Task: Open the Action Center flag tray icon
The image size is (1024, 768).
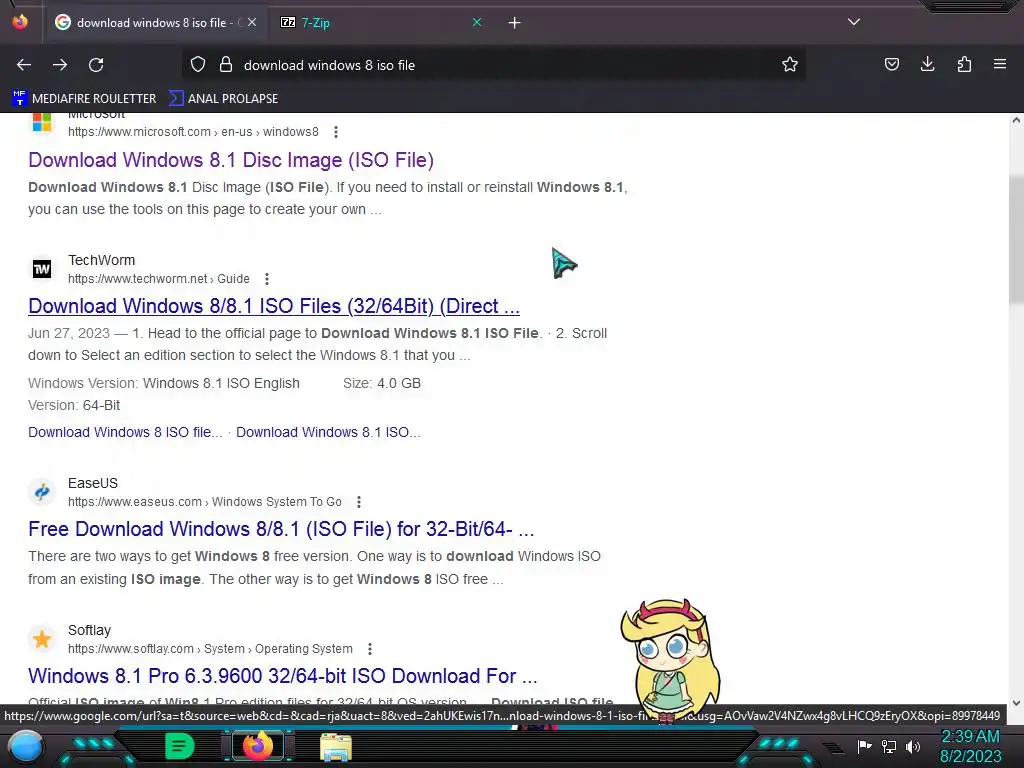Action: [865, 746]
